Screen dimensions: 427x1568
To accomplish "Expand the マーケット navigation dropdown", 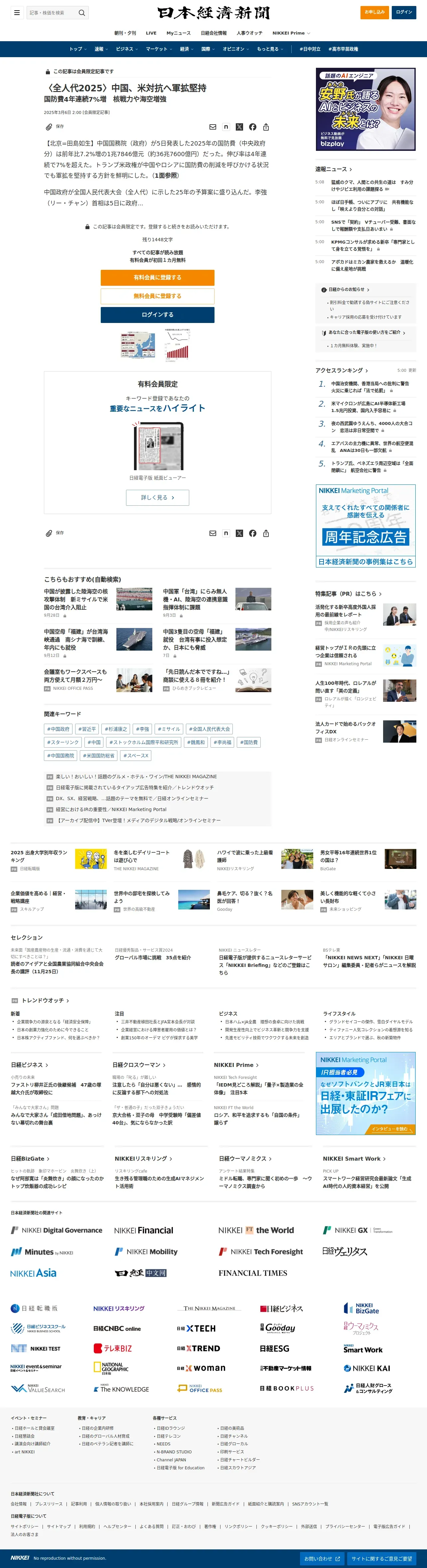I will coord(159,49).
